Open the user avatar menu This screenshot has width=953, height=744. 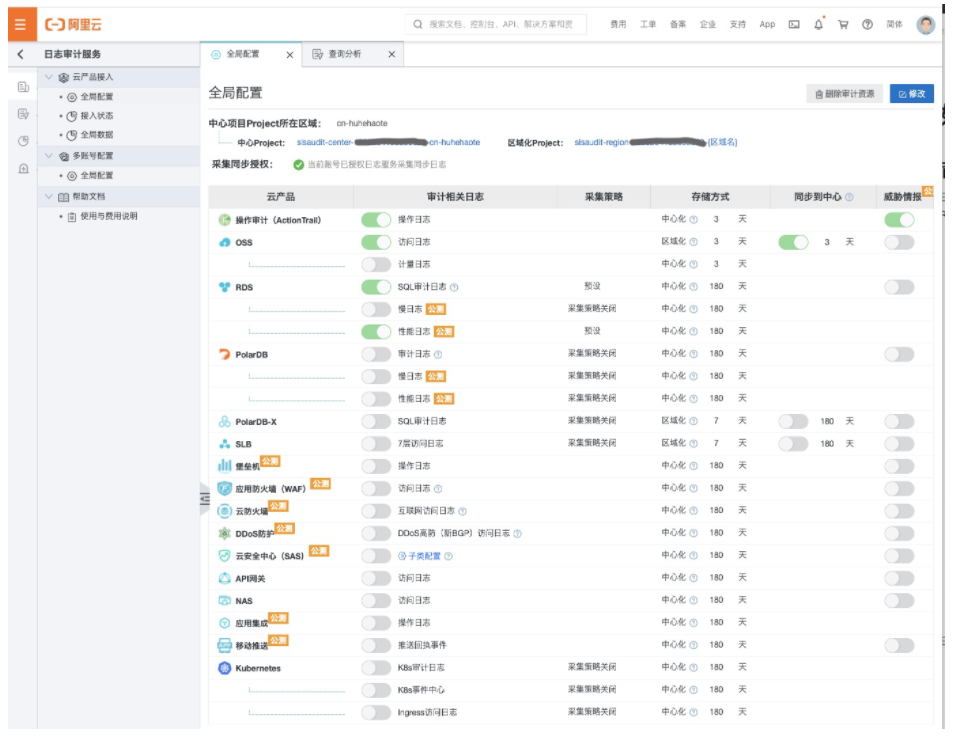click(x=926, y=24)
